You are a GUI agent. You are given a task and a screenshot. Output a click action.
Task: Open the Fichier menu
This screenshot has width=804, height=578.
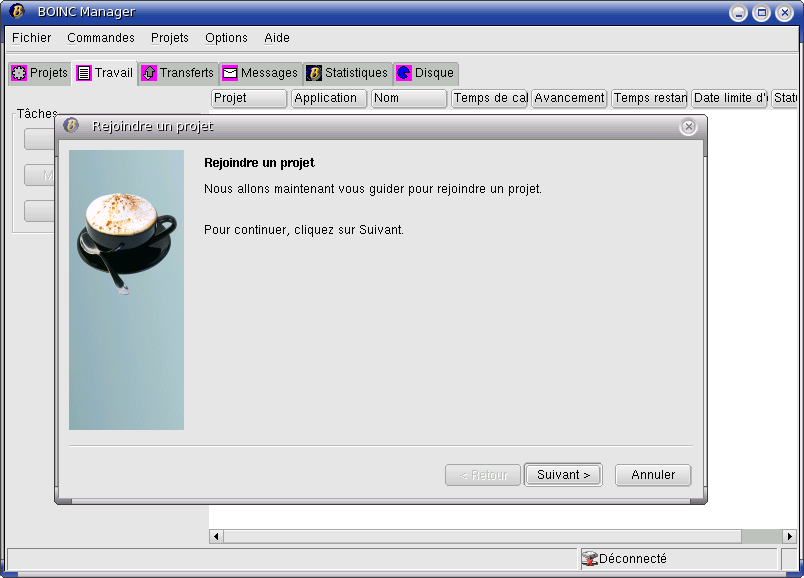pos(31,38)
